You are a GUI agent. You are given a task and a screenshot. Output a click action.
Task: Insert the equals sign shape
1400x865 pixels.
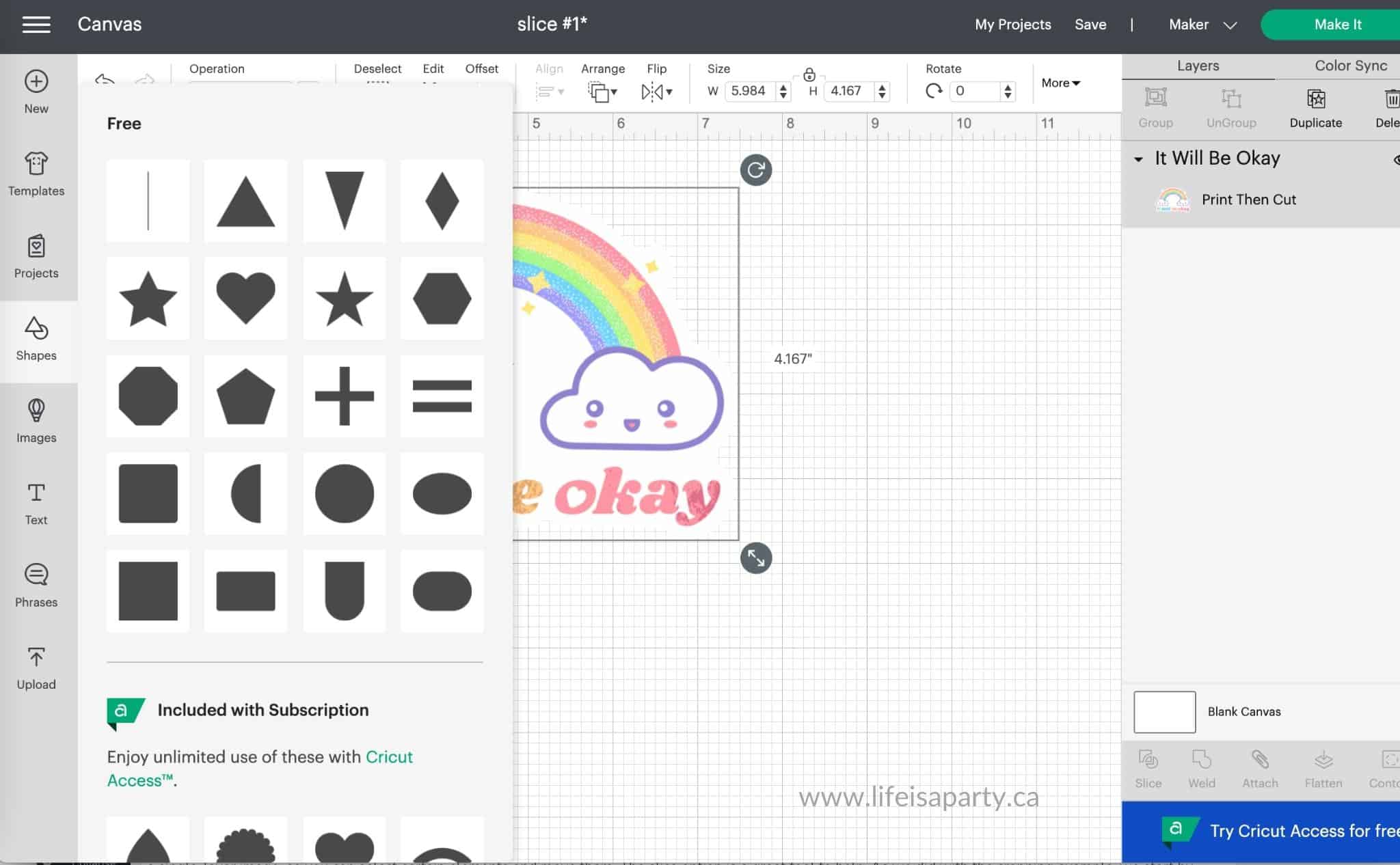[x=442, y=396]
